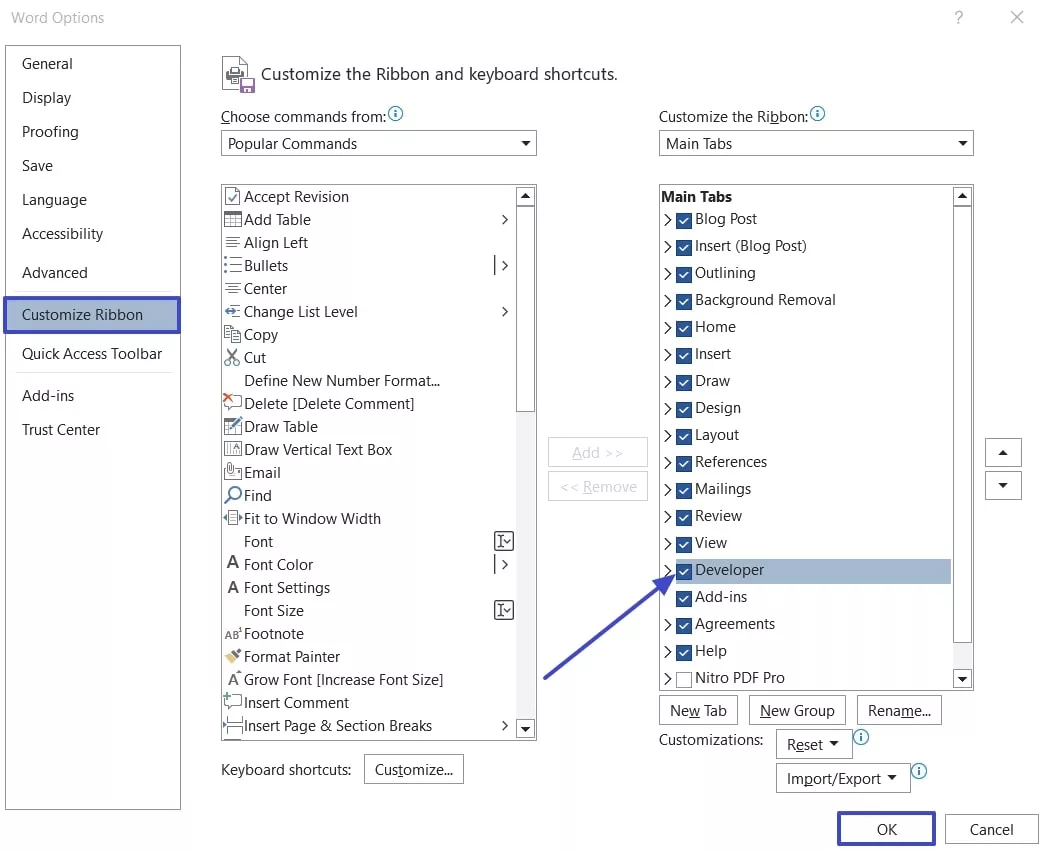Image resolution: width=1046 pixels, height=850 pixels.
Task: Select Draw Vertical Text Box icon
Action: pos(232,449)
